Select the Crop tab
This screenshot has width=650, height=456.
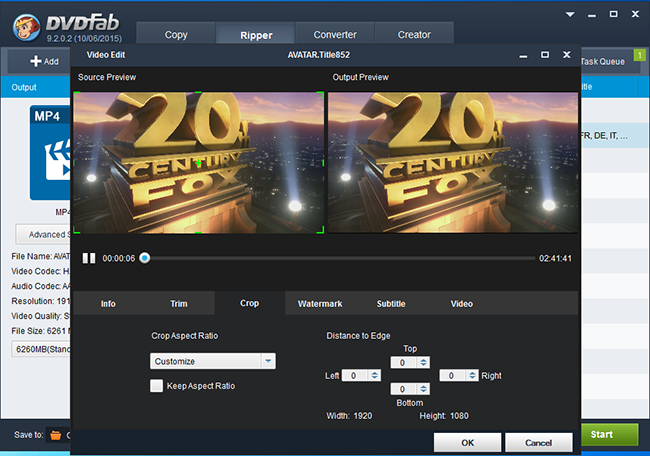(x=250, y=303)
